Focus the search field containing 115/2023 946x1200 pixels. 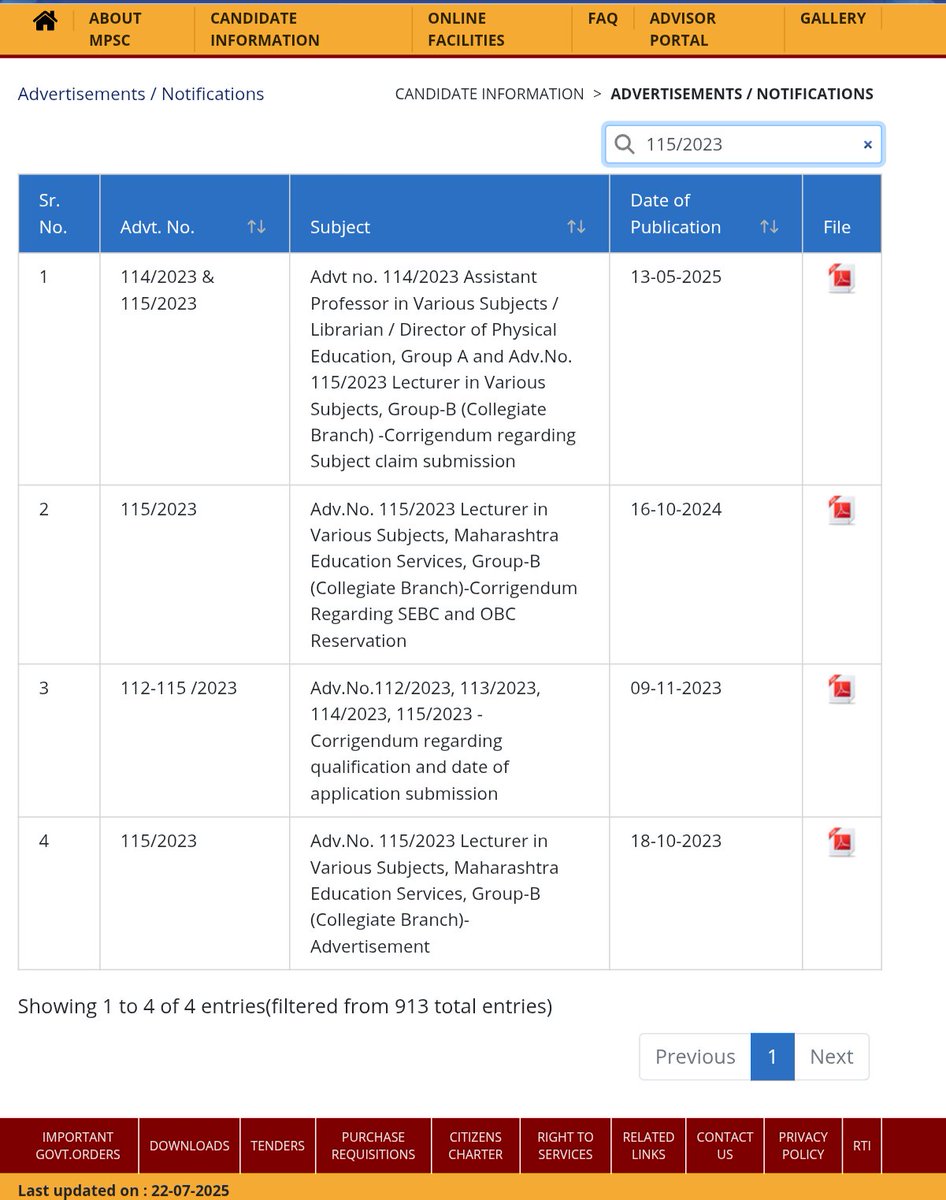[744, 145]
